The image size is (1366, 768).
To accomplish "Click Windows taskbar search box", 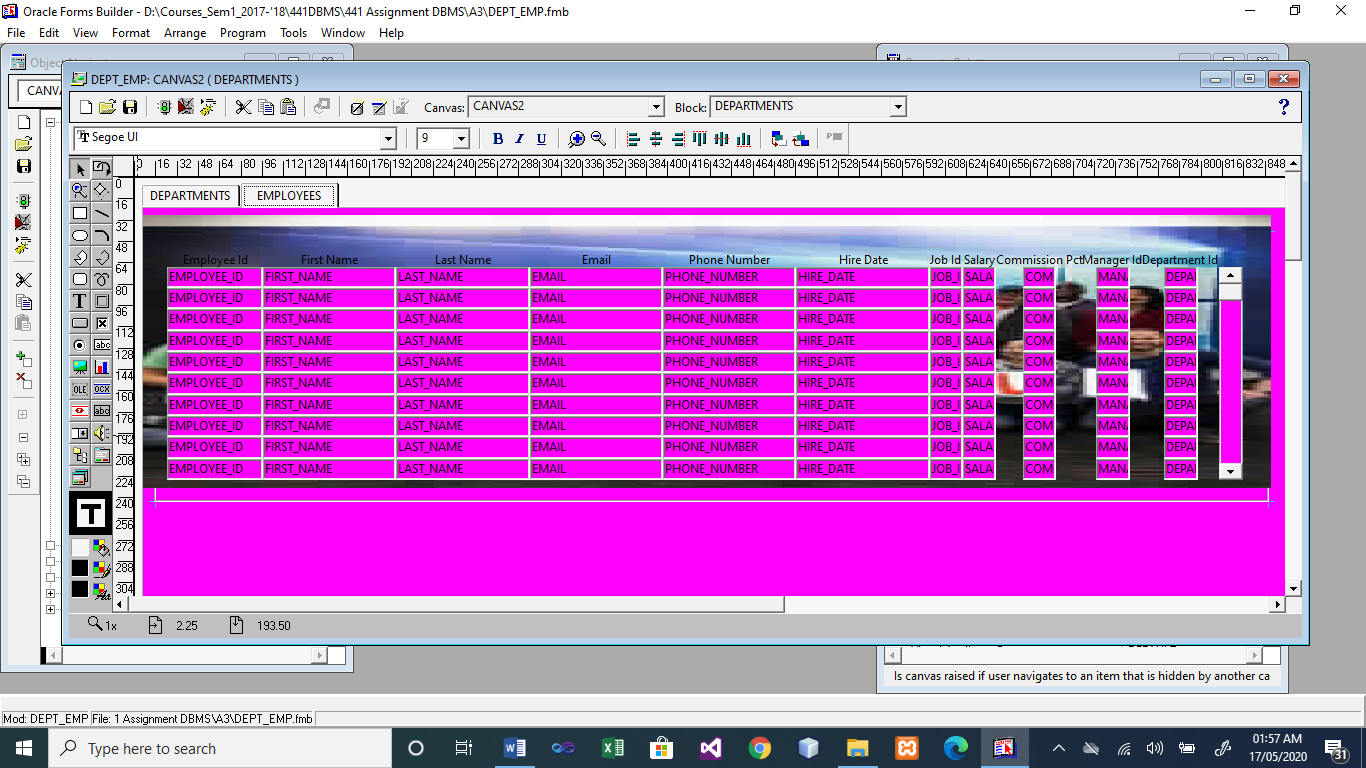I will (218, 748).
